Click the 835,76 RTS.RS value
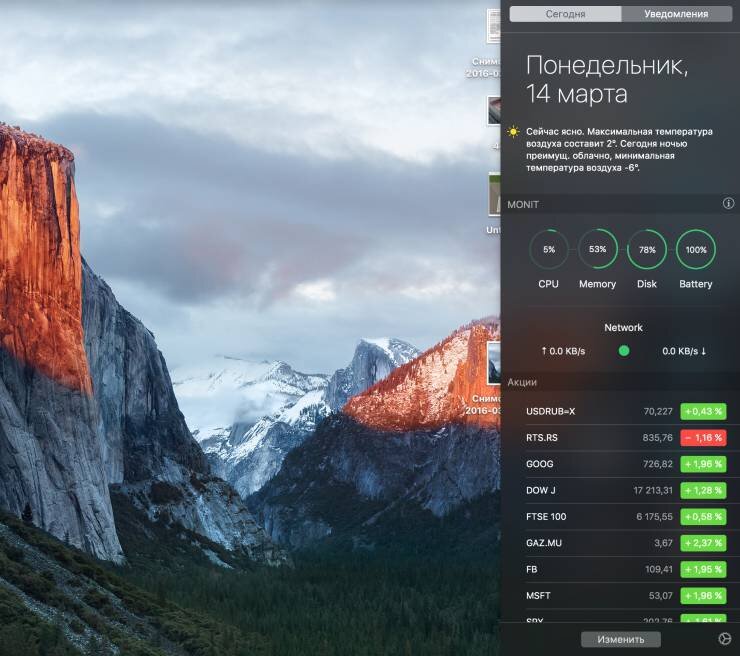The image size is (740, 656). coord(657,438)
